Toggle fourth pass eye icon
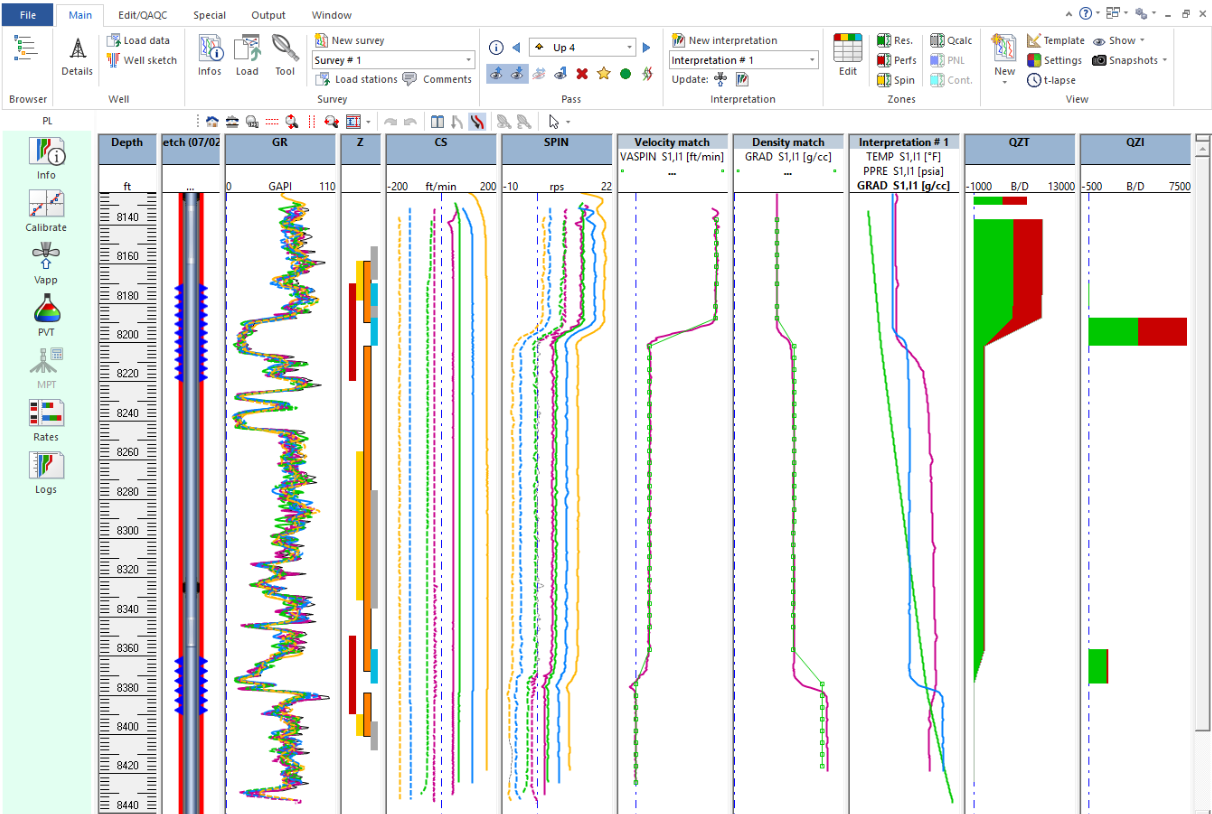1212x814 pixels. [x=560, y=73]
